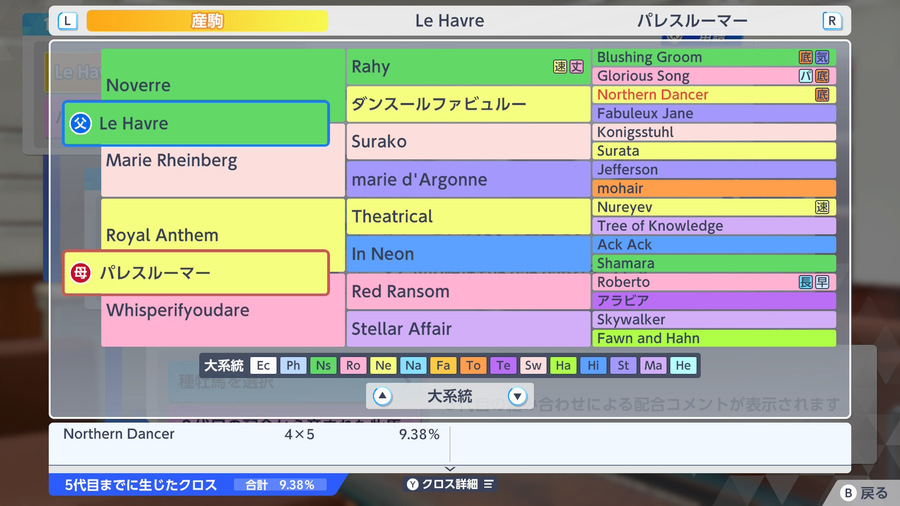The height and width of the screenshot is (506, 900).
Task: Select Red Ransom in the pedigree
Action: [468, 291]
